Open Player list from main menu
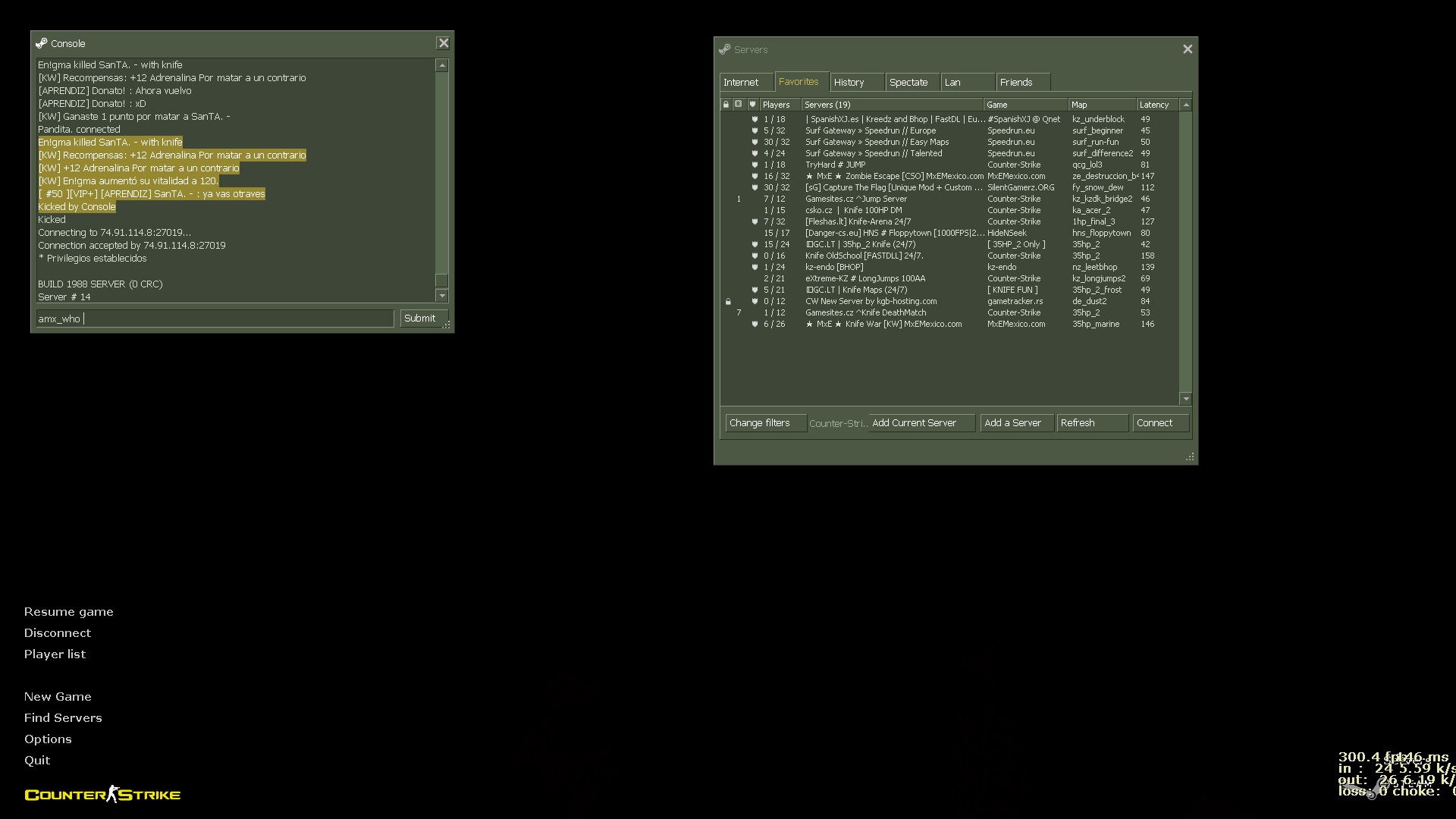 pos(55,654)
